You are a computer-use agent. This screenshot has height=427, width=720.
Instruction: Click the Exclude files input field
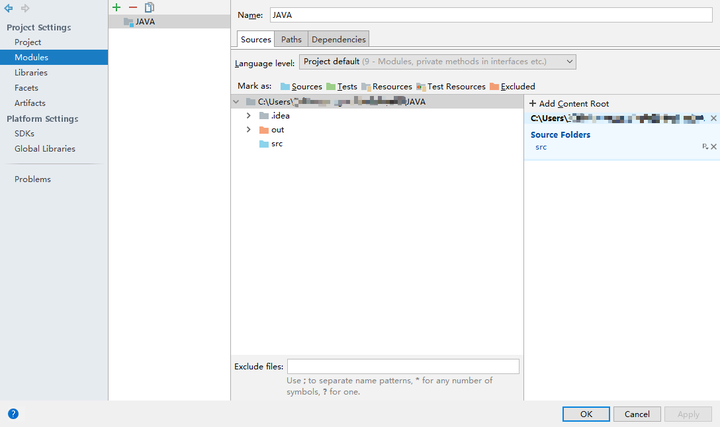pos(403,366)
